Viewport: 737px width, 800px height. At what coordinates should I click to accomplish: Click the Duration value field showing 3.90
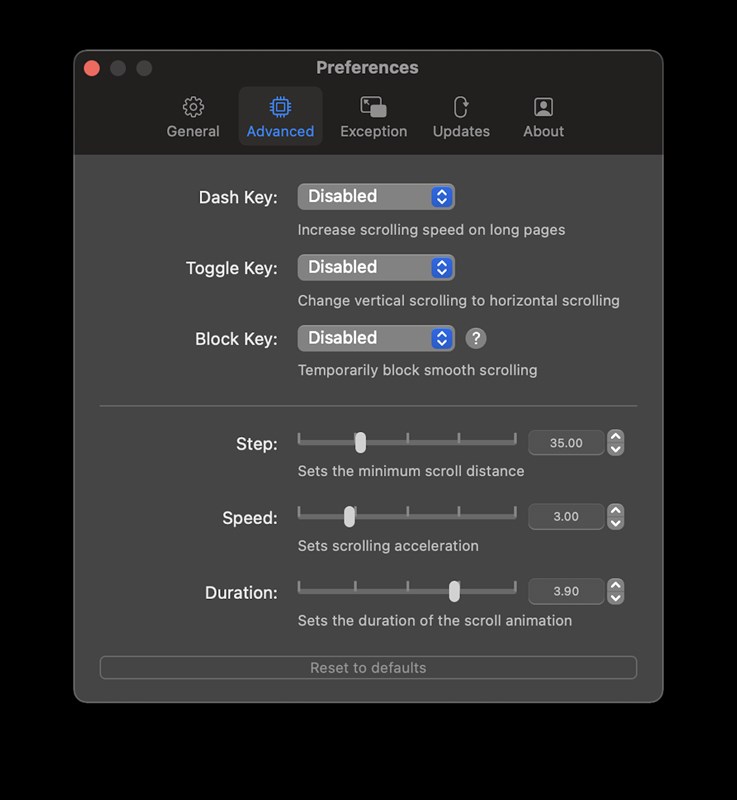(566, 591)
